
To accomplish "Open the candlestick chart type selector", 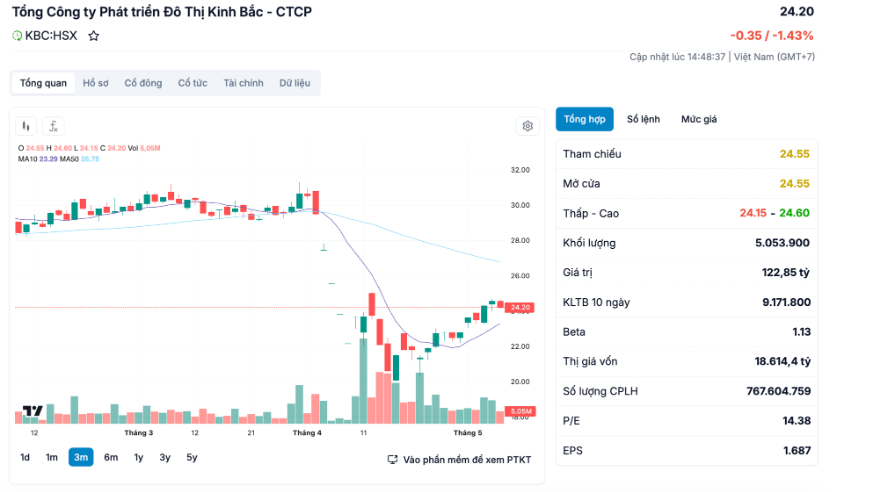I will point(26,126).
